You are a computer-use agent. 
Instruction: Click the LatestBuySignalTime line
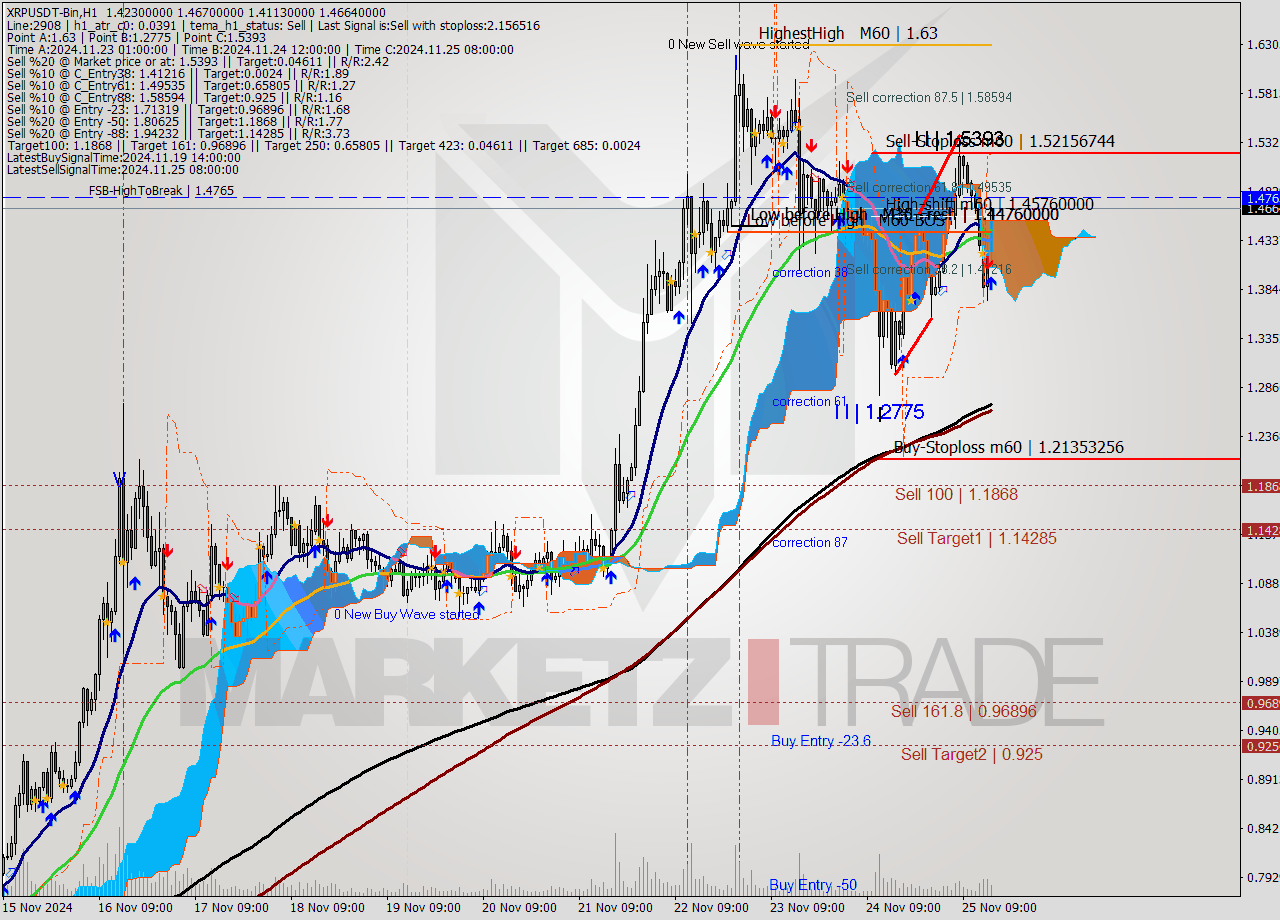(x=123, y=157)
